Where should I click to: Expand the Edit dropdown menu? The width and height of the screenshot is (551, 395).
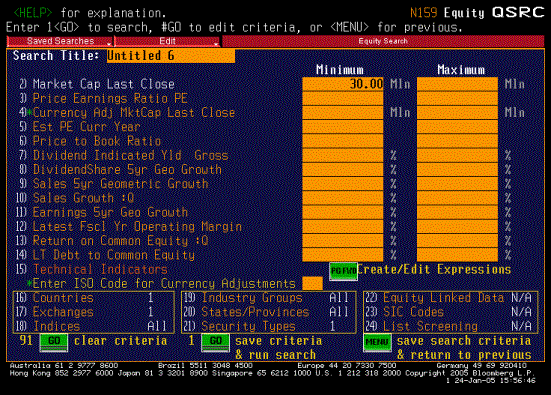[x=167, y=41]
